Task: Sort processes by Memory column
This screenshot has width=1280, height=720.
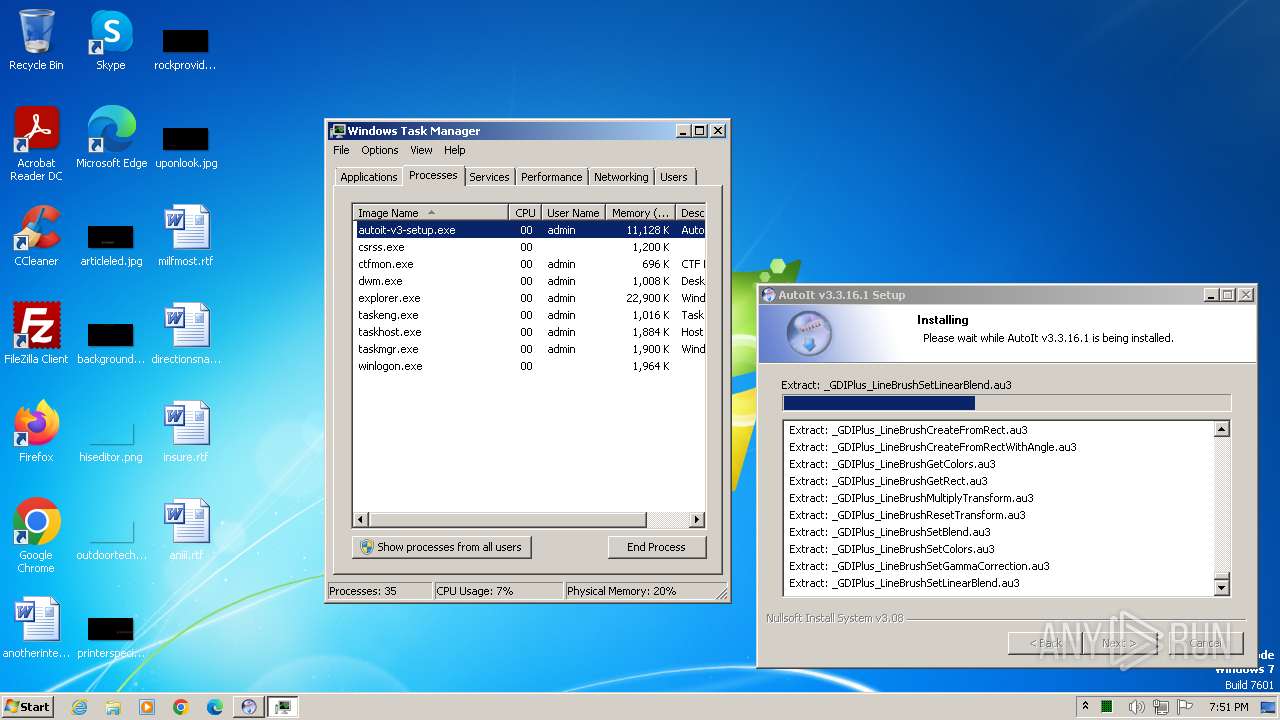Action: point(640,213)
